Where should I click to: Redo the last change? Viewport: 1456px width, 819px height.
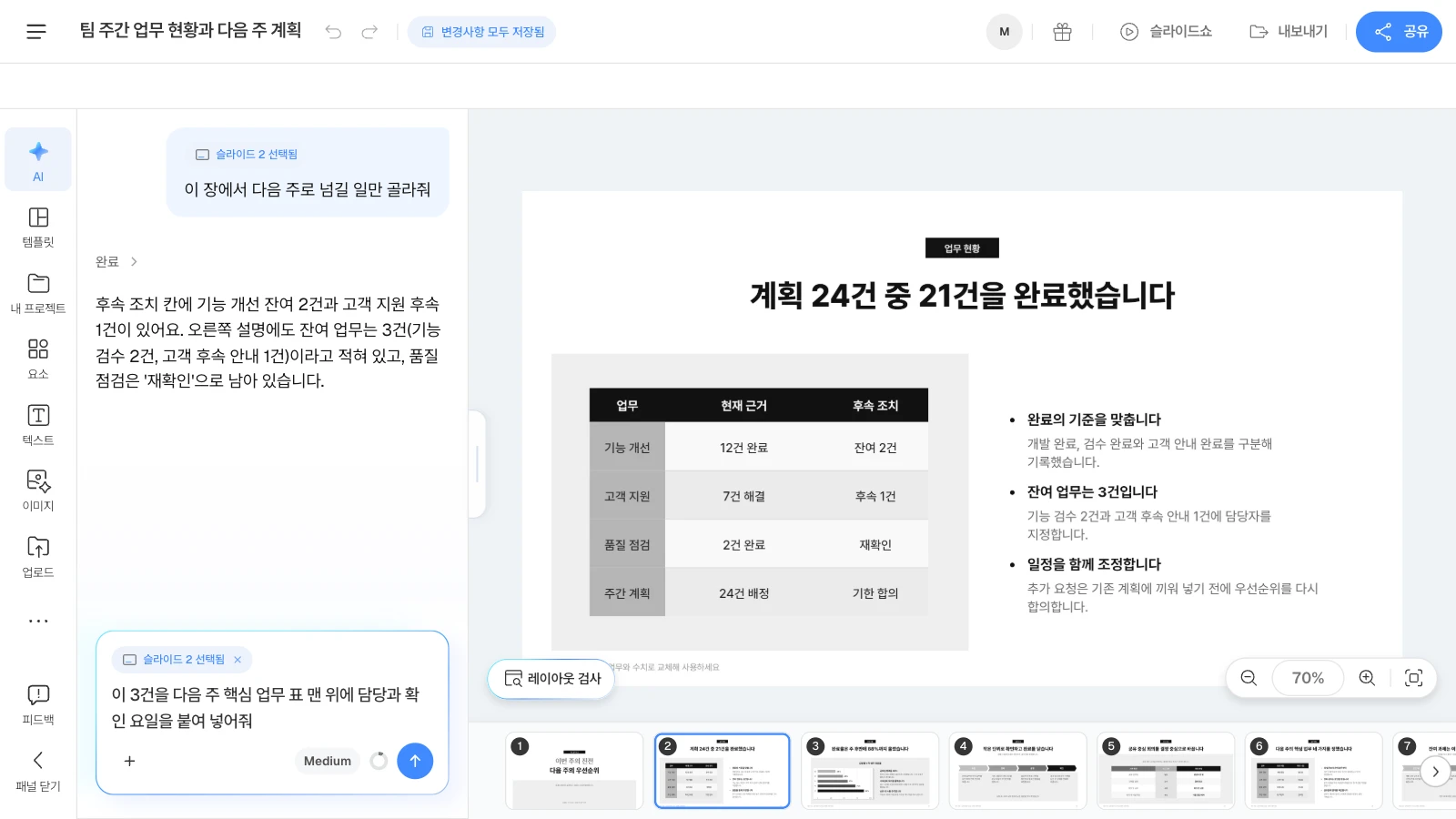[369, 32]
